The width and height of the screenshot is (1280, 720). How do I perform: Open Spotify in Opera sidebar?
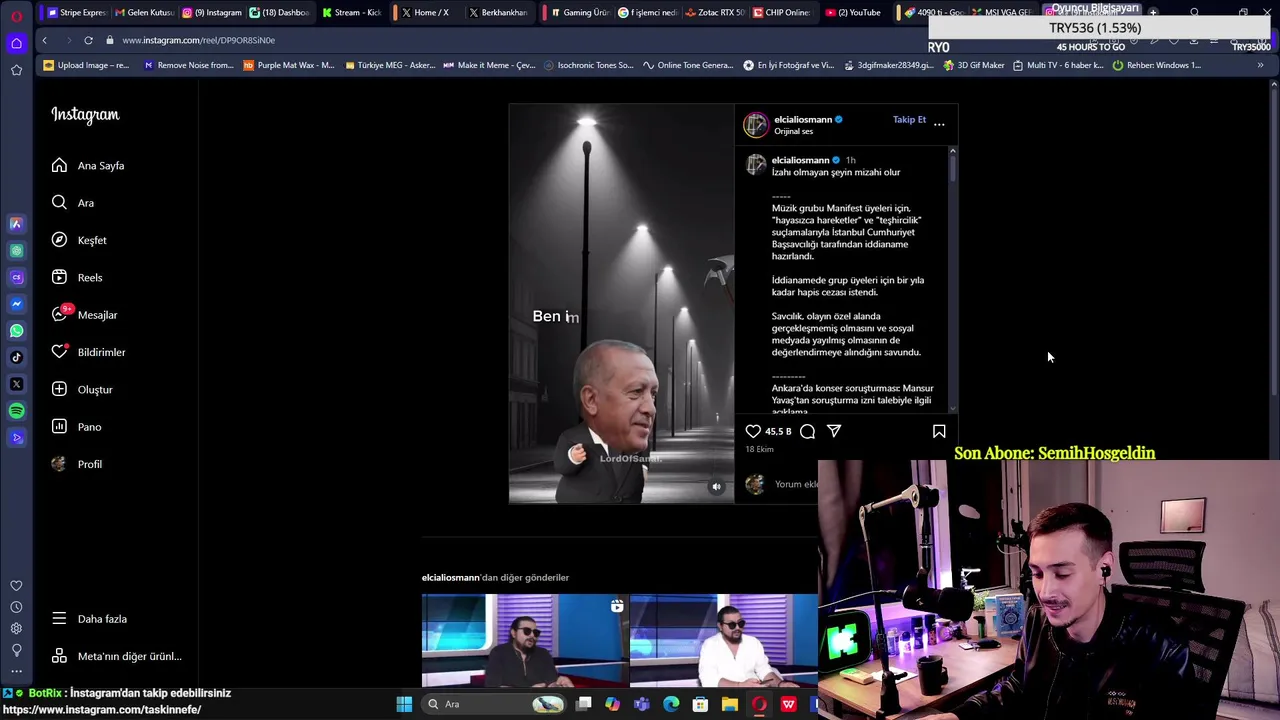(16, 411)
